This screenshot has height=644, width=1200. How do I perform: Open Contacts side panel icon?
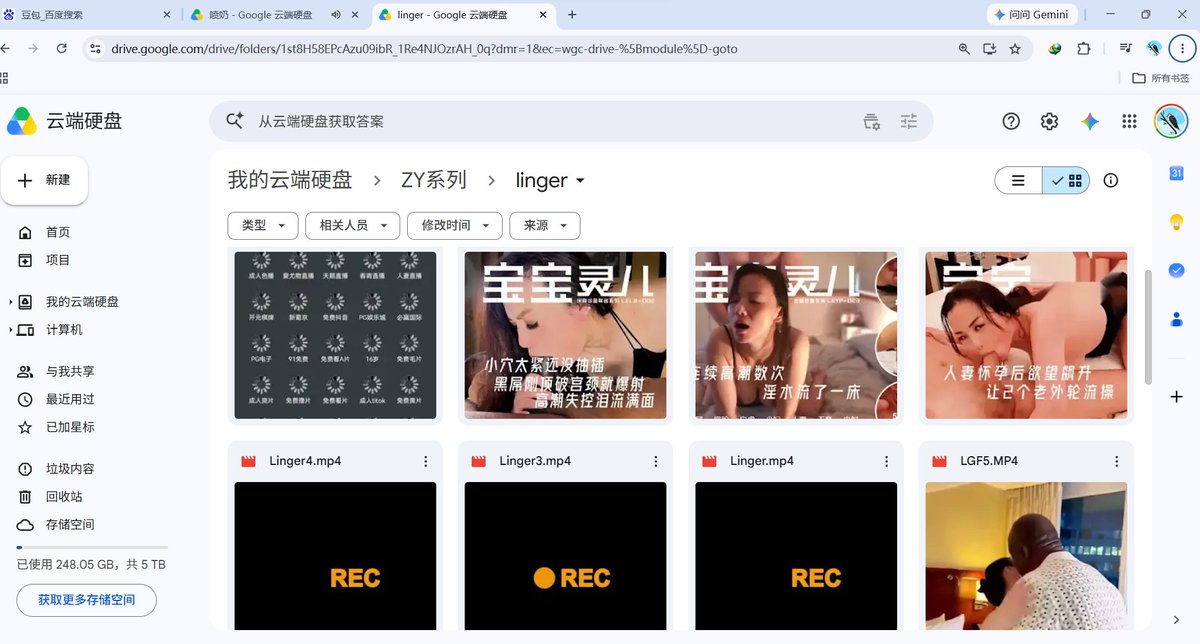coord(1177,320)
